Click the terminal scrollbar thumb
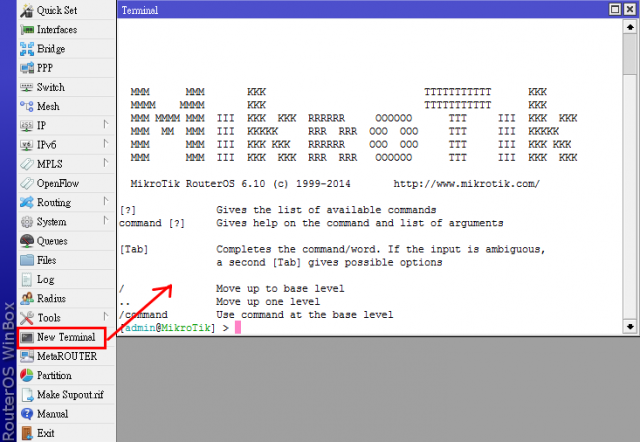Screen dimensions: 640x442 [x=630, y=54]
